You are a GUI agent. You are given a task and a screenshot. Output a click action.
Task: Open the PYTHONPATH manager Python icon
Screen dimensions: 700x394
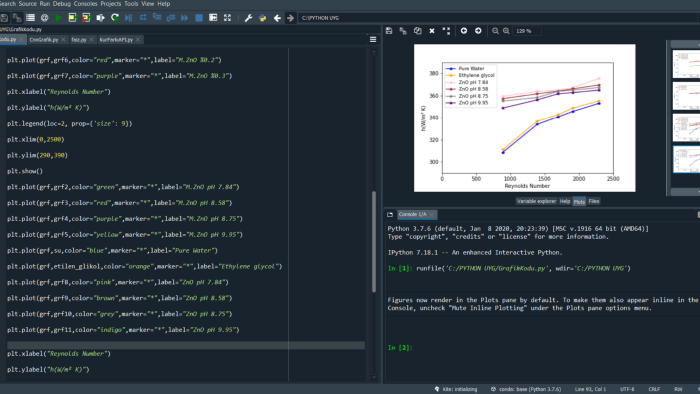click(262, 18)
